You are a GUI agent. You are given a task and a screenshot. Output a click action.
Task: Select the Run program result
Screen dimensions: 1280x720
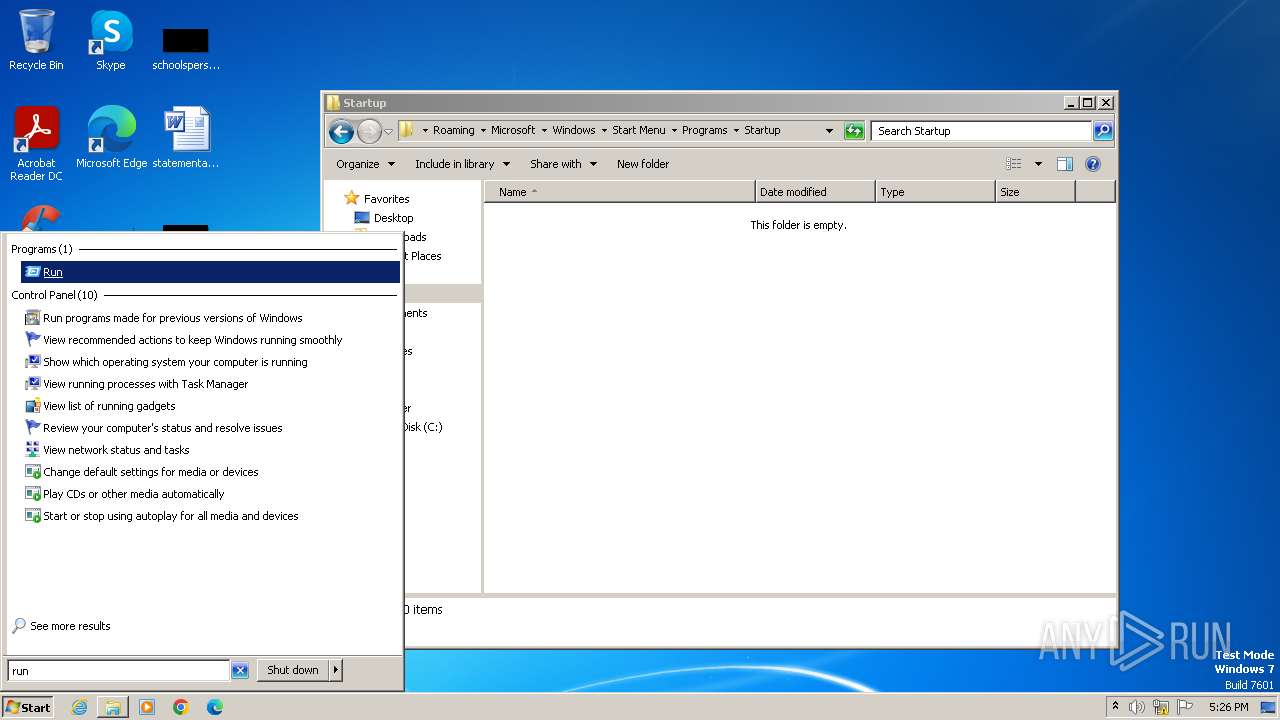point(210,272)
